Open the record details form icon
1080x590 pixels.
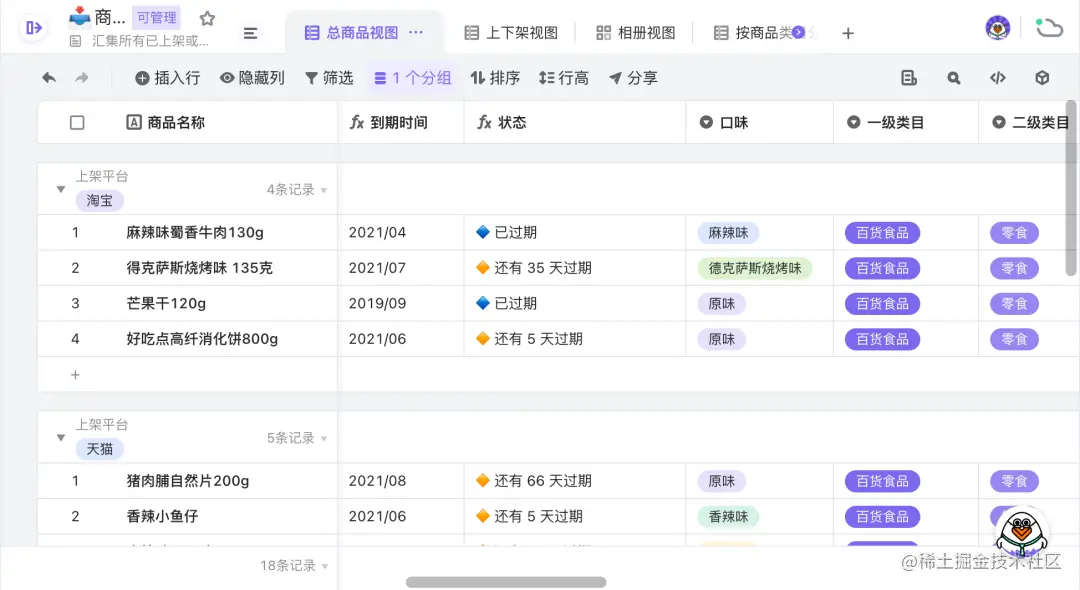click(908, 77)
